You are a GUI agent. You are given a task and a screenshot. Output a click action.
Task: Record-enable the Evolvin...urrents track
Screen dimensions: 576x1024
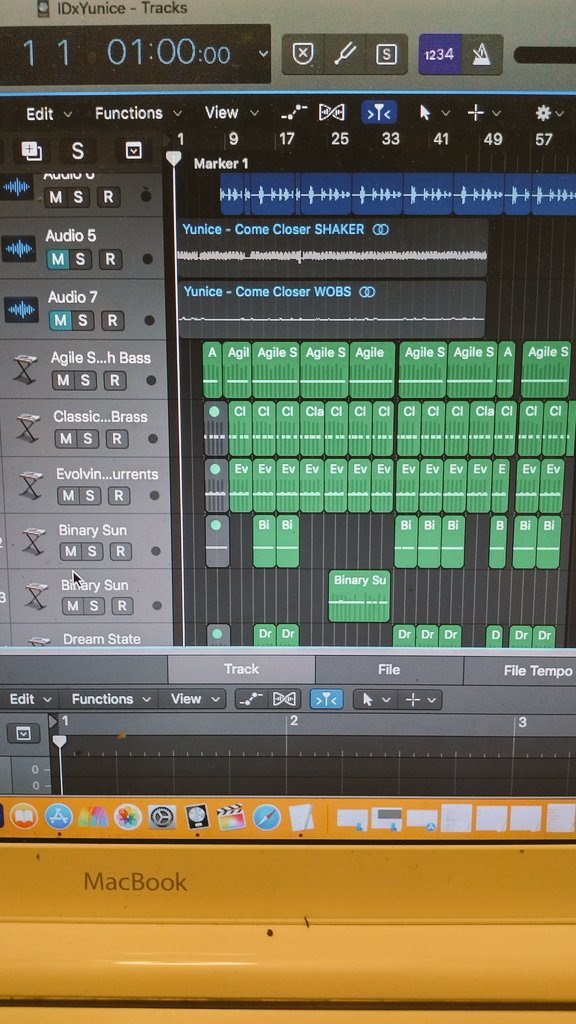coord(118,496)
